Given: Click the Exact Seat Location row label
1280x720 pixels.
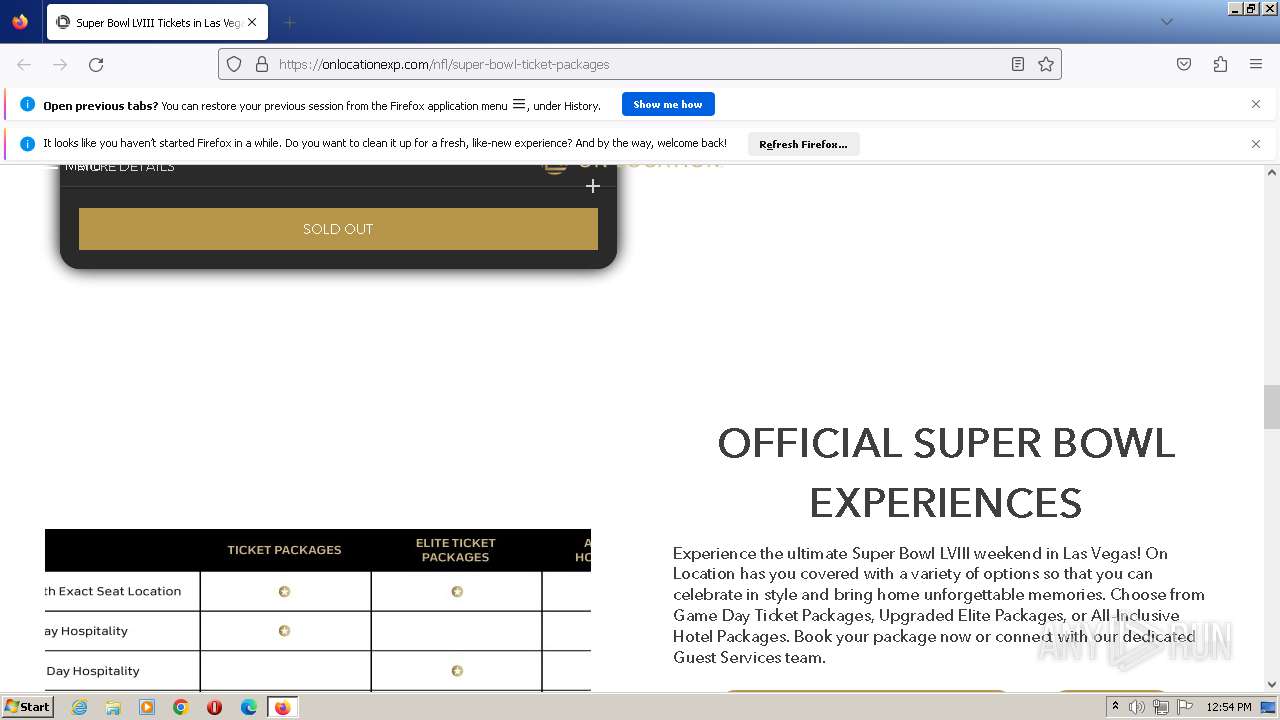Looking at the screenshot, I should pyautogui.click(x=113, y=591).
